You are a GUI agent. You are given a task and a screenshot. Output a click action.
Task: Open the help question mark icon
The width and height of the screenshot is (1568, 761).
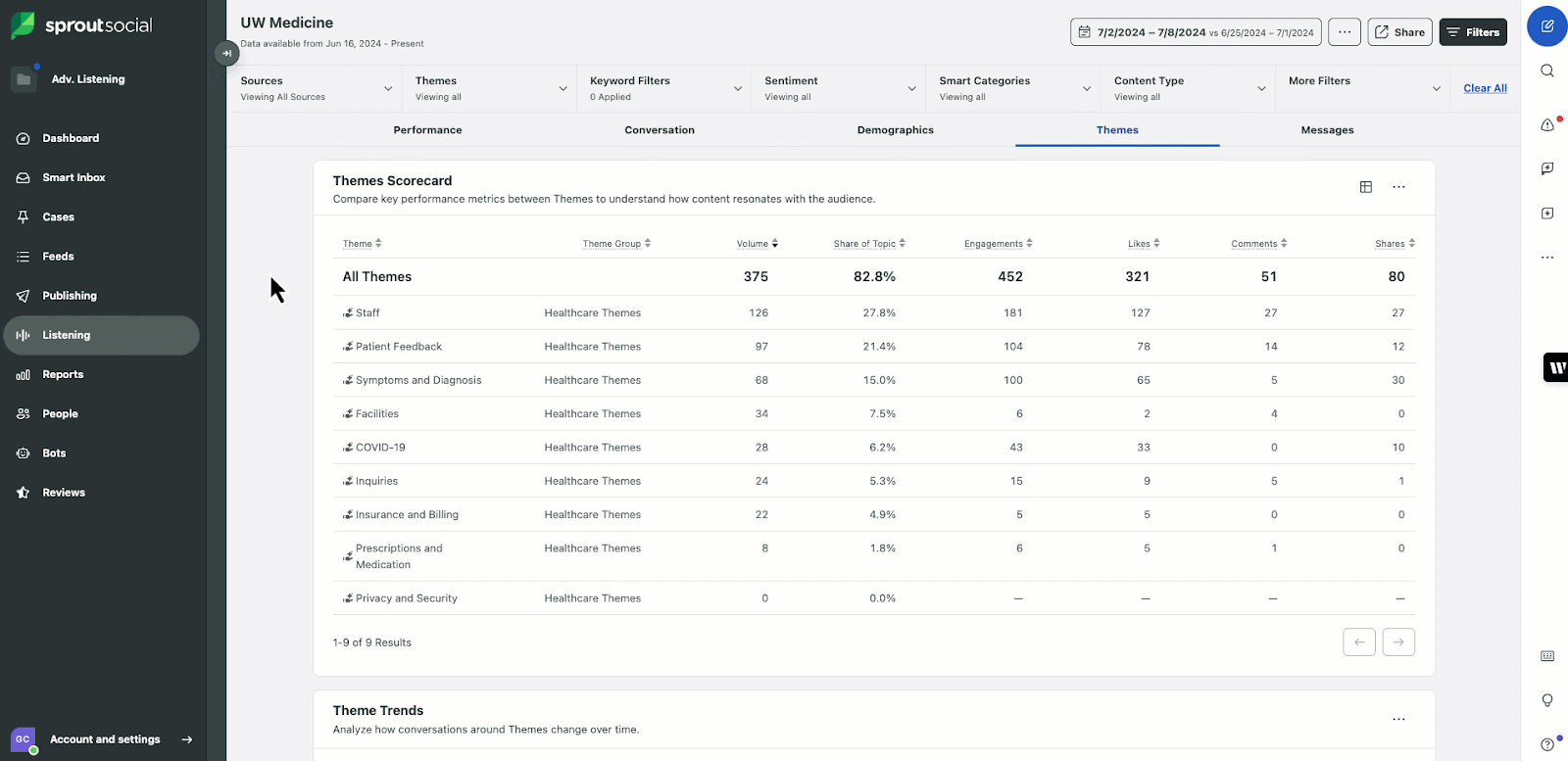click(1547, 744)
